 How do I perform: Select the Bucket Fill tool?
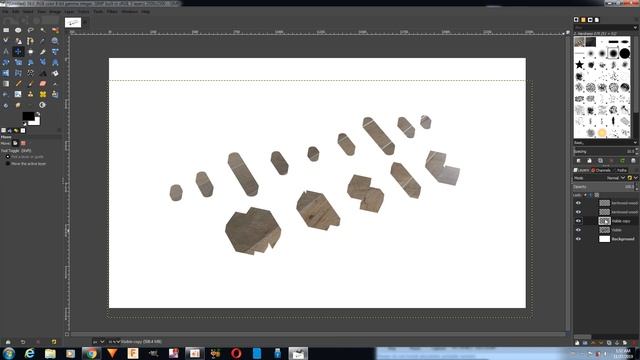[55, 73]
